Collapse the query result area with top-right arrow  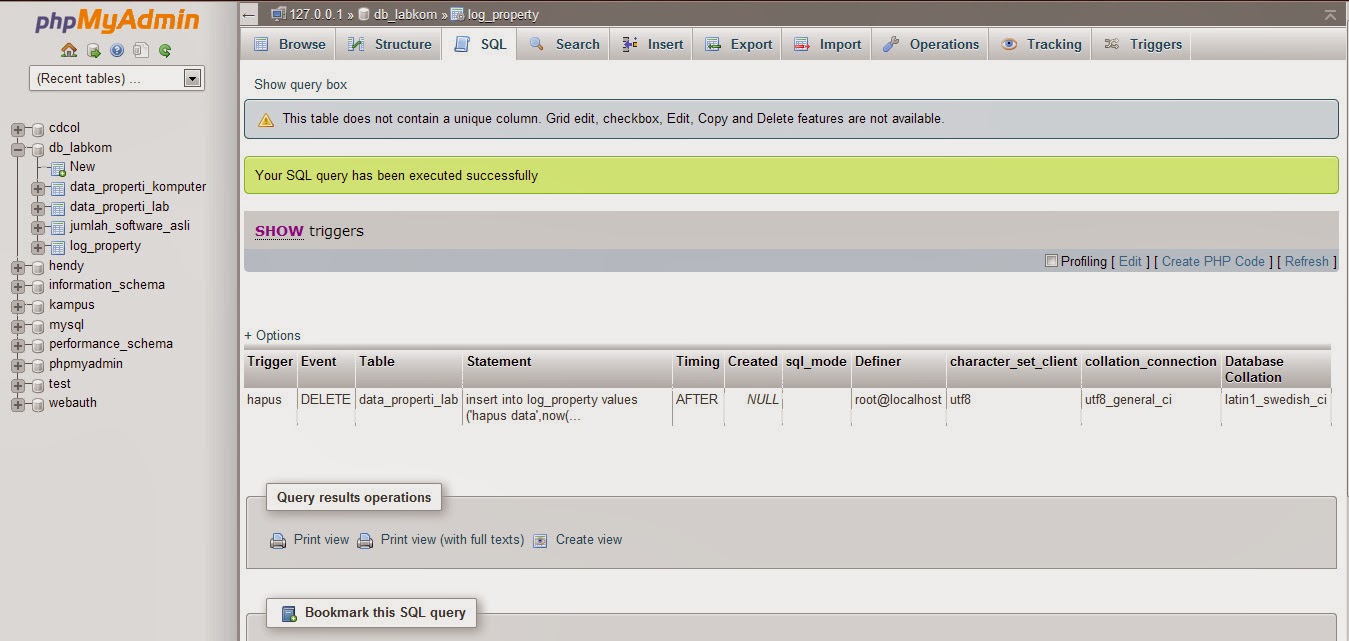point(1329,14)
